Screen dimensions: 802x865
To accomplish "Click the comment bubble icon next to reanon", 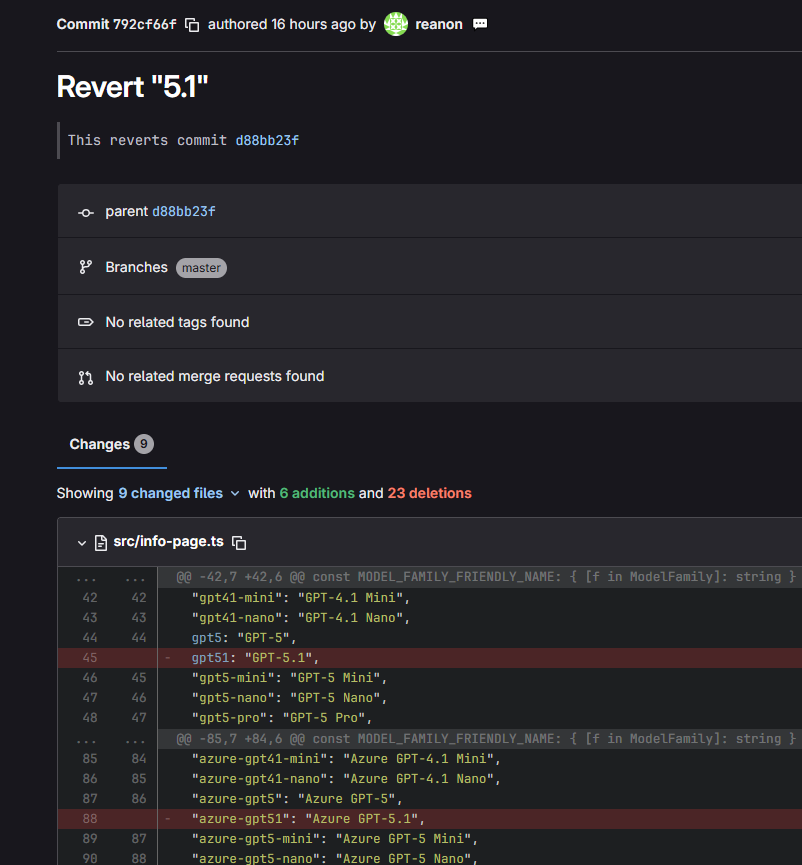I will [x=480, y=24].
